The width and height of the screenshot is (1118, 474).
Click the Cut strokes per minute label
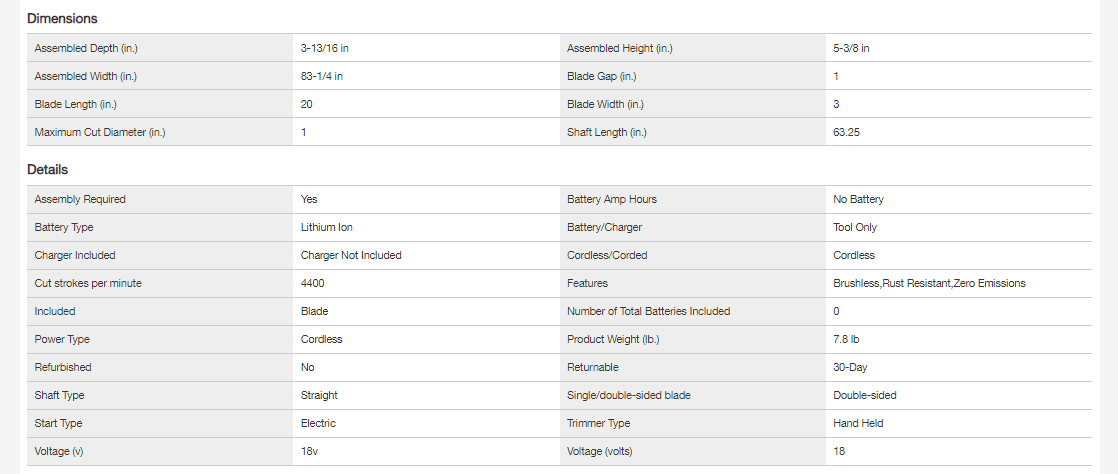(x=88, y=284)
